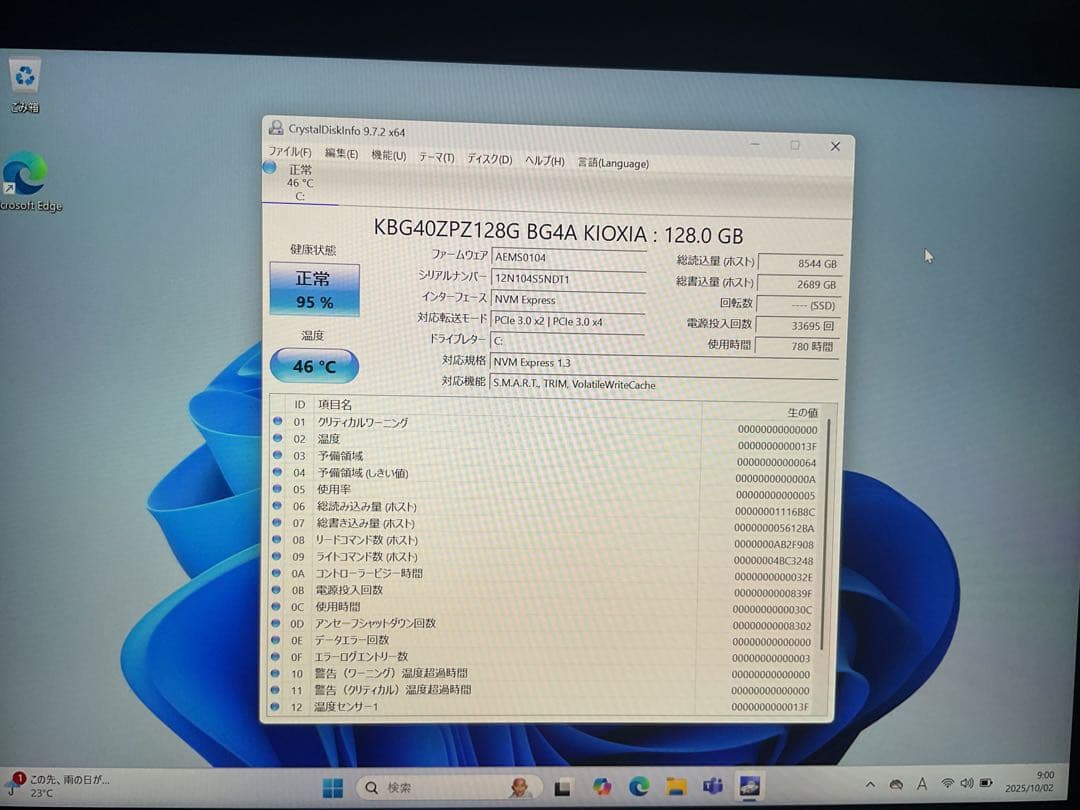Screen dimensions: 1080x810
Task: Open the 機能(U) menu
Action: [388, 156]
